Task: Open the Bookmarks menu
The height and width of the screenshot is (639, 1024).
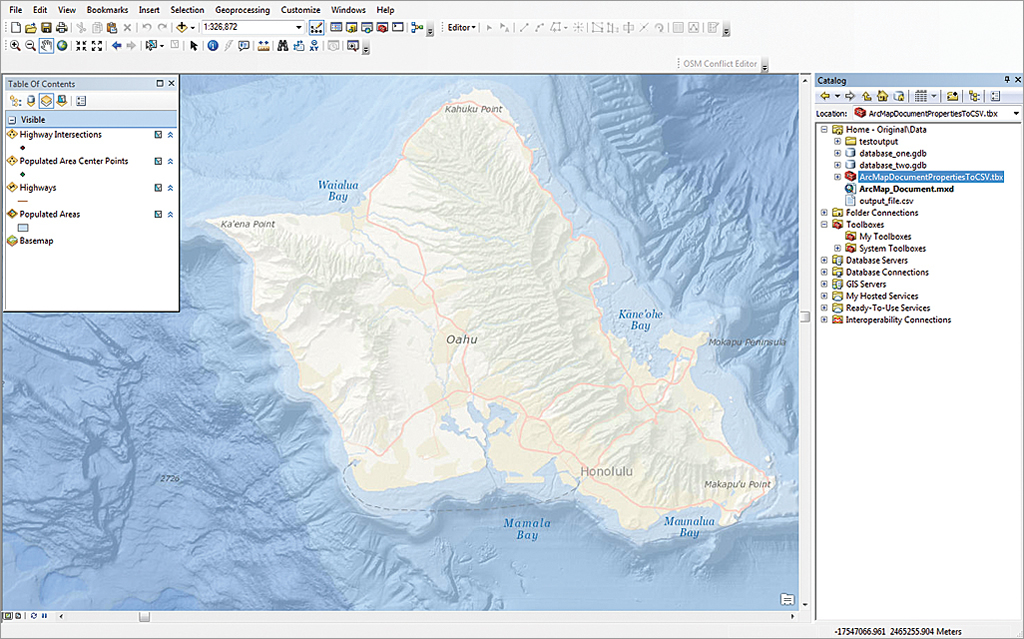Action: [107, 9]
